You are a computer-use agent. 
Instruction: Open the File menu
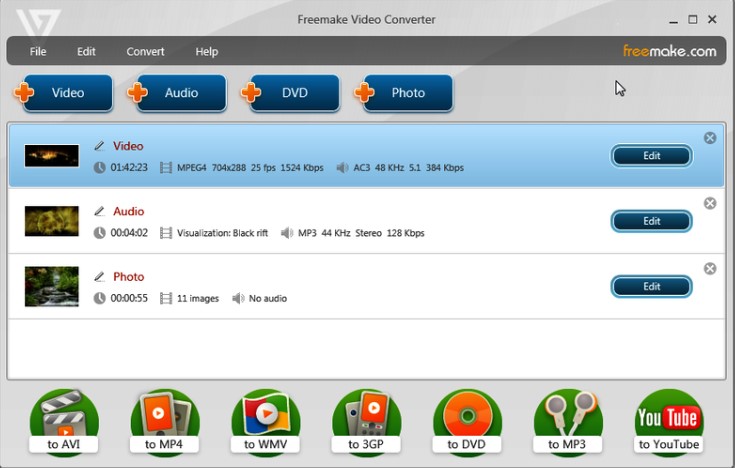pos(38,52)
